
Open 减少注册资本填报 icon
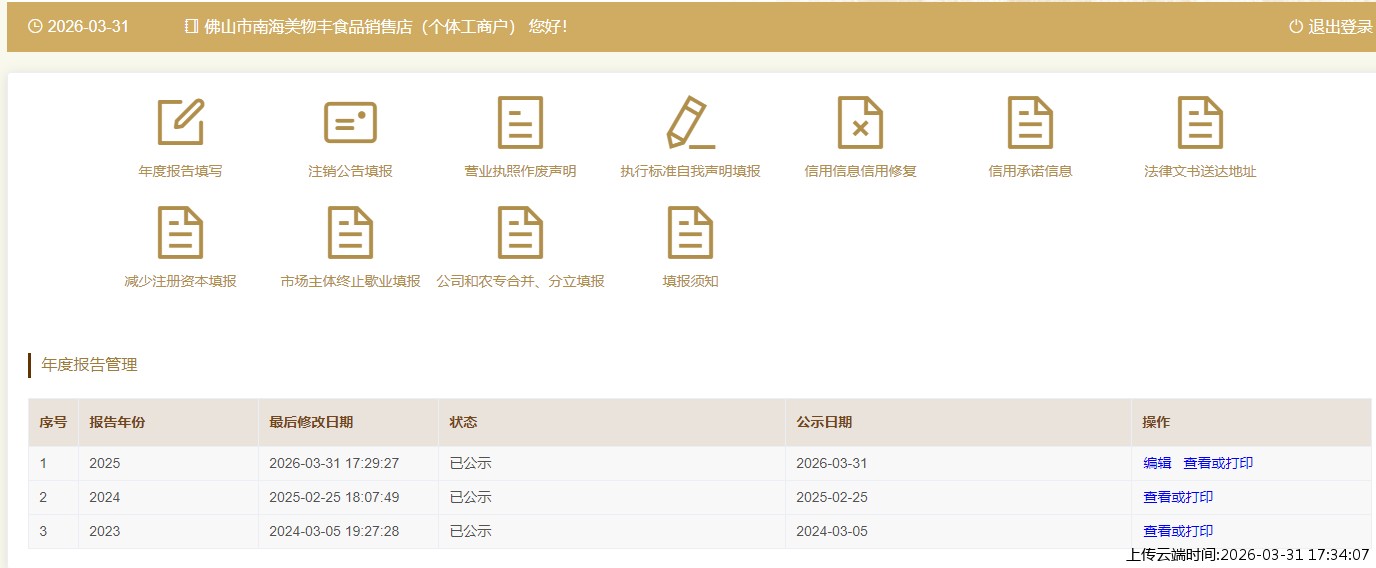point(181,232)
